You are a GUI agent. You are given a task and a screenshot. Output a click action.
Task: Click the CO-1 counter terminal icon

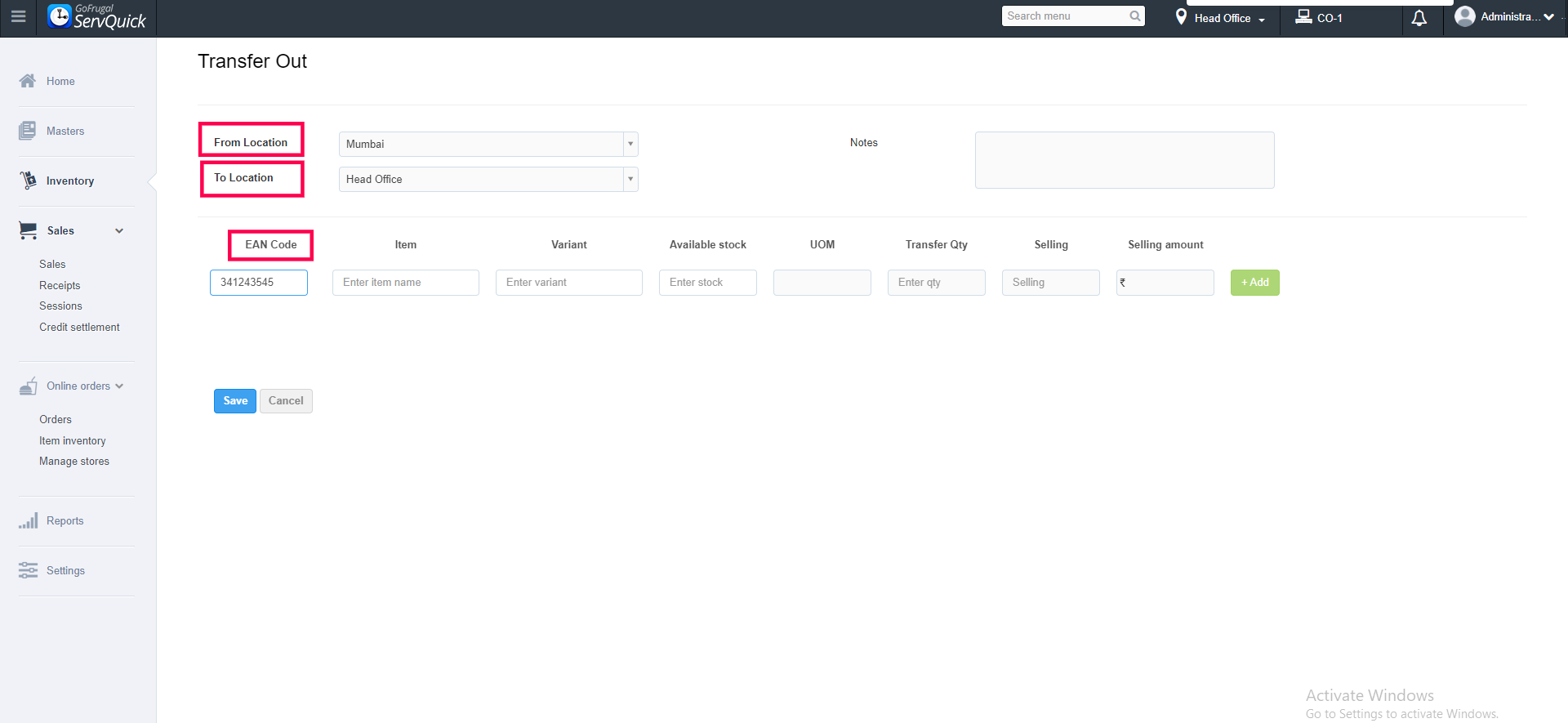[x=1303, y=16]
